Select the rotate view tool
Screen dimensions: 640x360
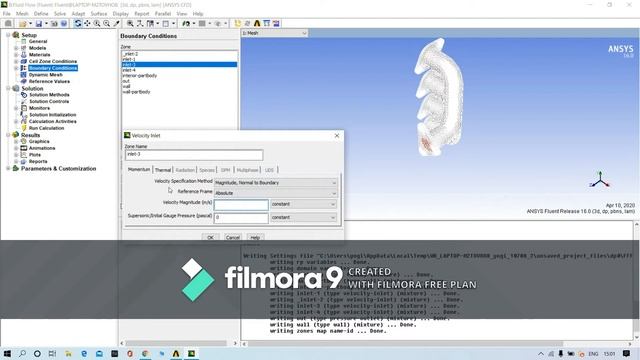click(78, 24)
